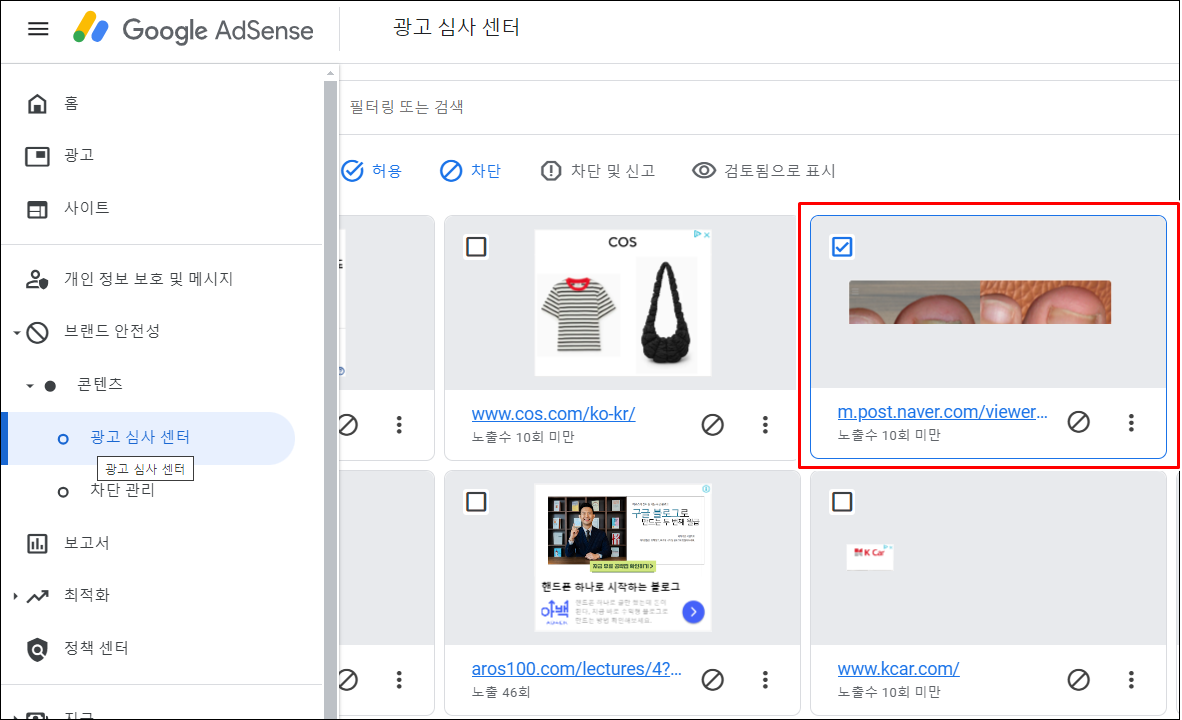
Task: Expand the 최적화 sidebar section
Action: (14, 595)
